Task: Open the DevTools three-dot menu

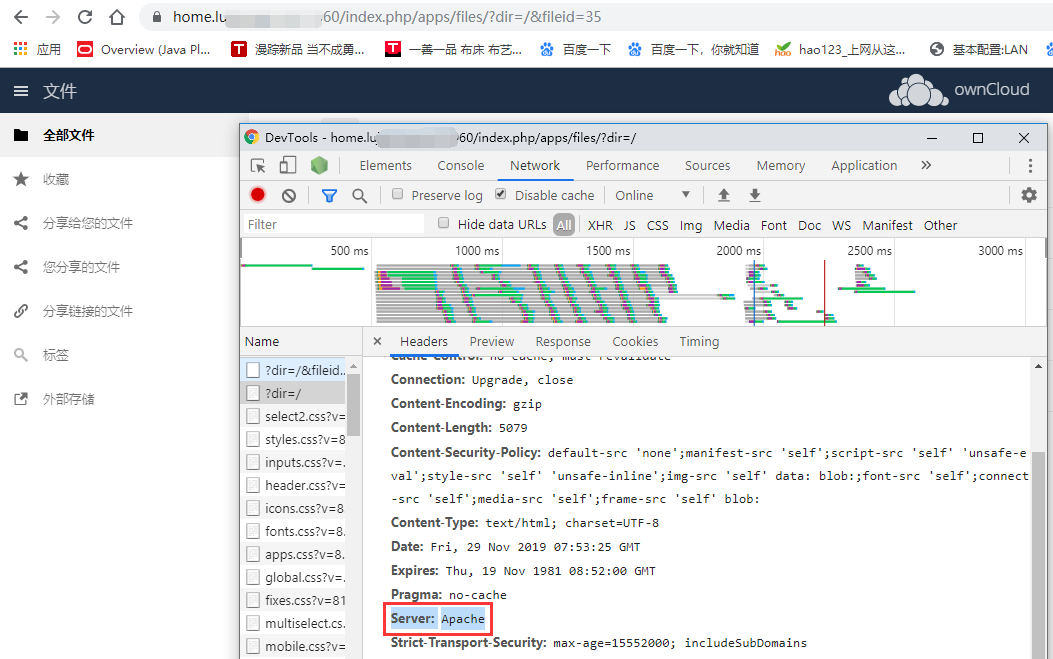Action: pos(1030,165)
